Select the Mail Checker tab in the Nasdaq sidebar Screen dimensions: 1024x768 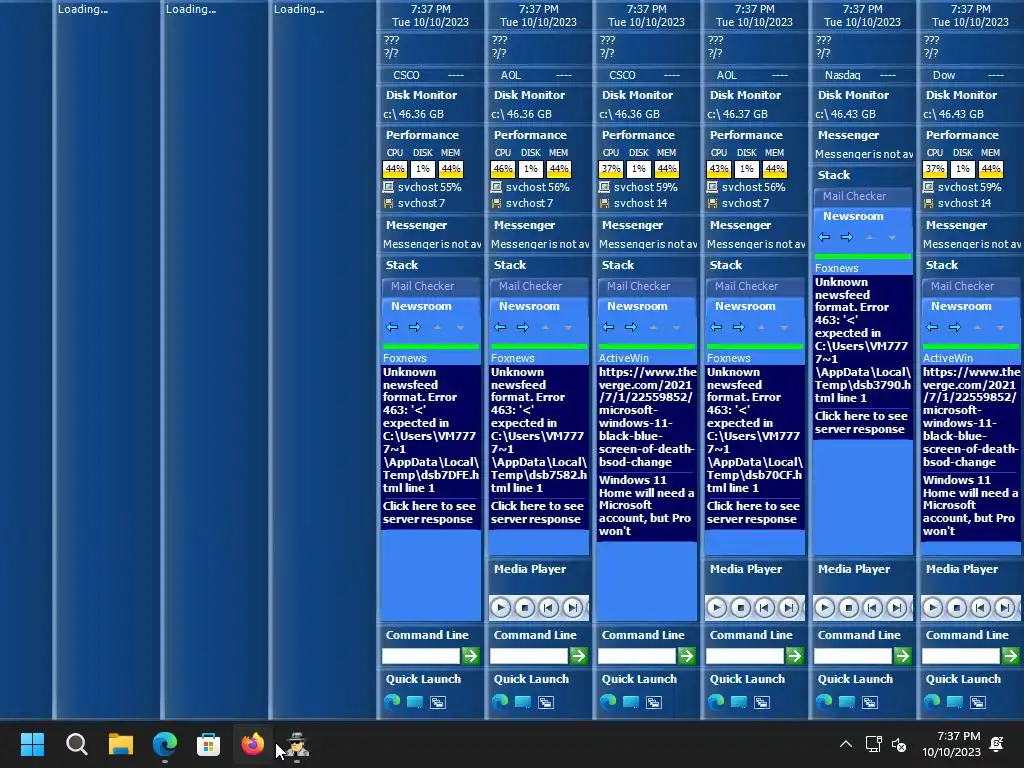tap(862, 196)
